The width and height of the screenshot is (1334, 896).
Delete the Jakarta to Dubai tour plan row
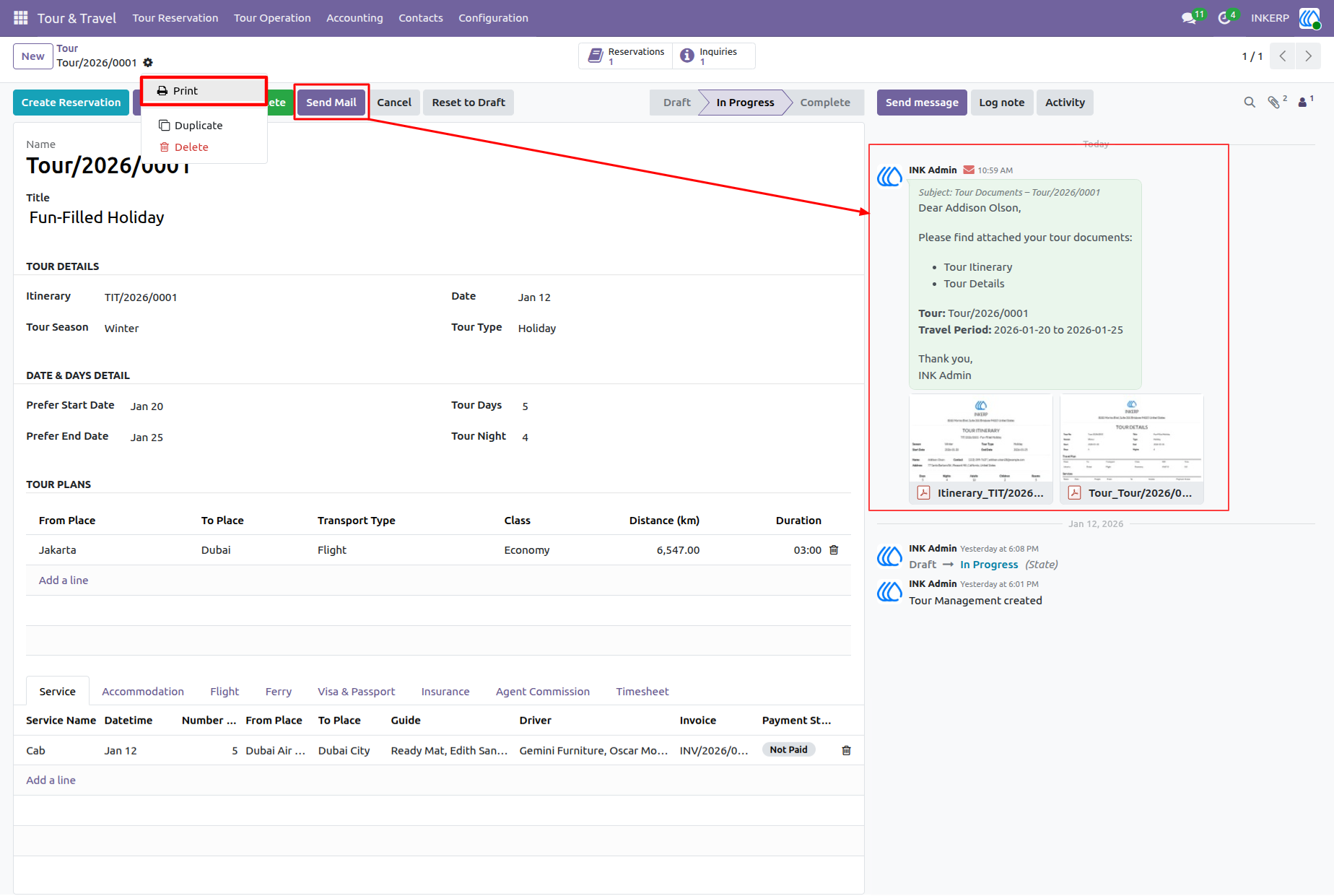tap(834, 550)
